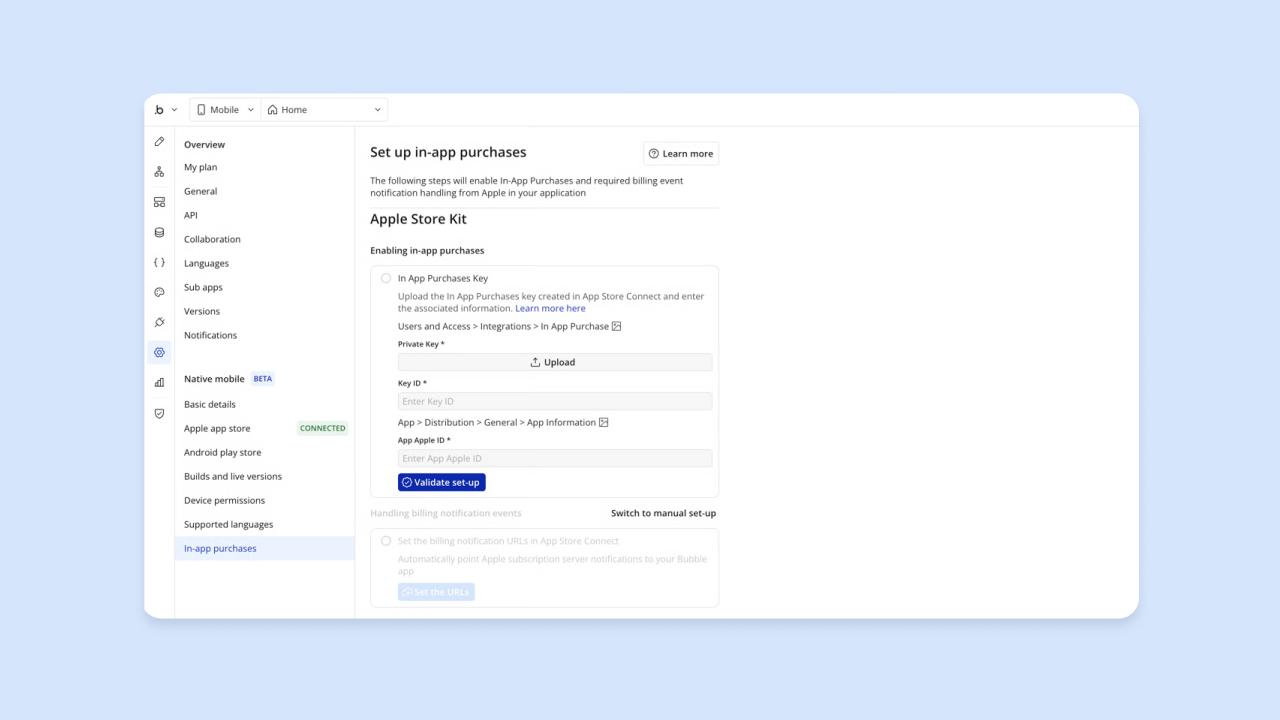Viewport: 1280px width, 720px height.
Task: Click the Native mobile heading
Action: pos(214,379)
